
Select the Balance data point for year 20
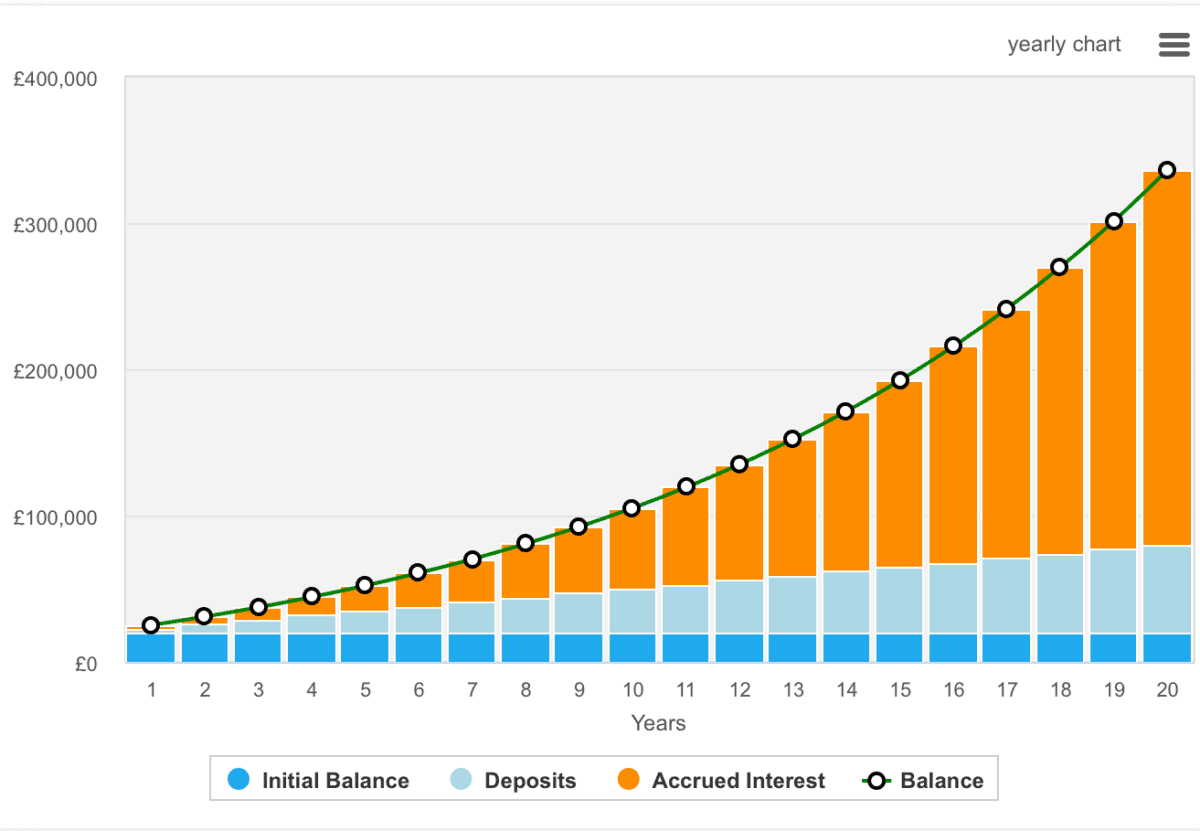[x=1167, y=170]
